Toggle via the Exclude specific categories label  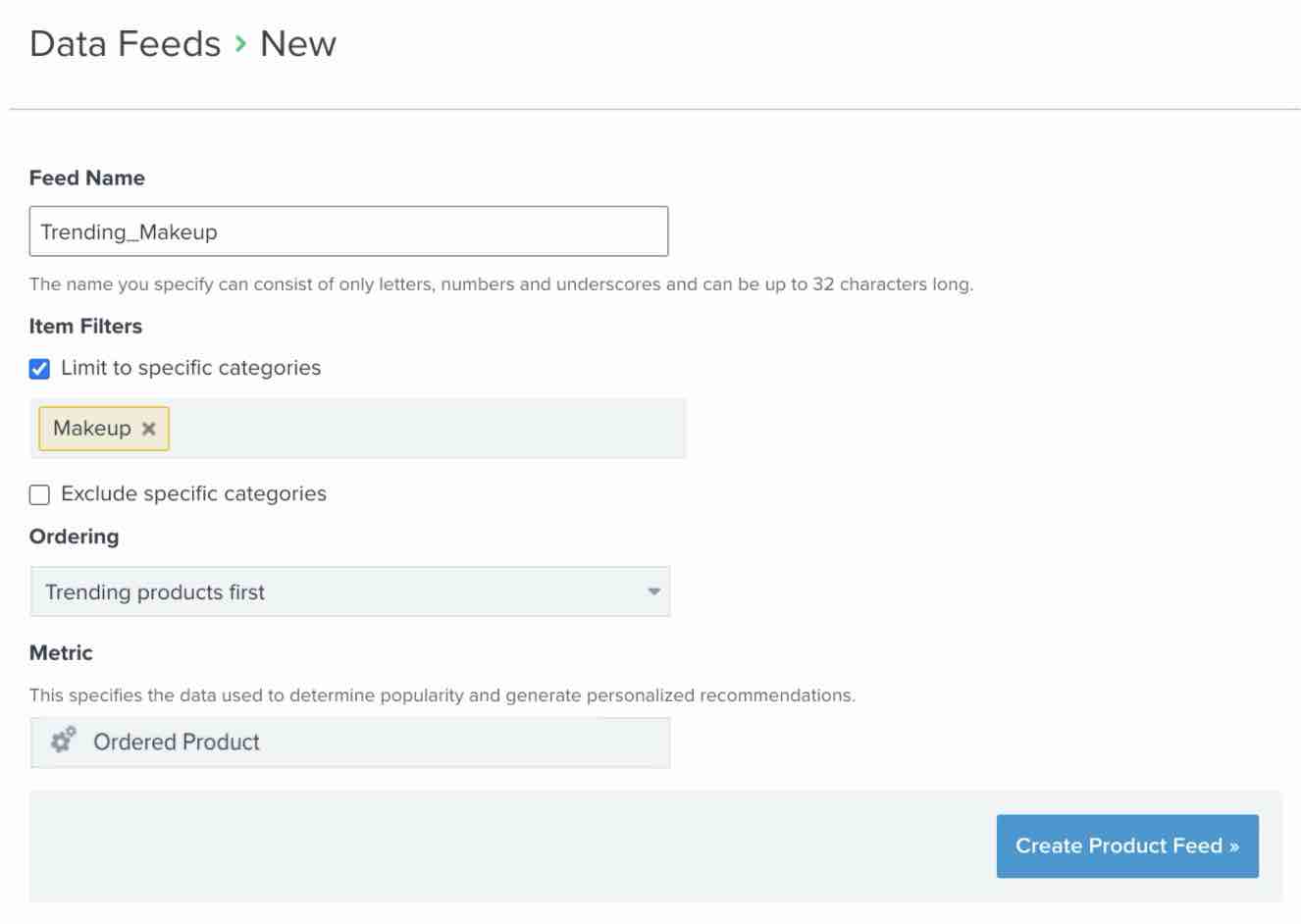click(x=193, y=493)
